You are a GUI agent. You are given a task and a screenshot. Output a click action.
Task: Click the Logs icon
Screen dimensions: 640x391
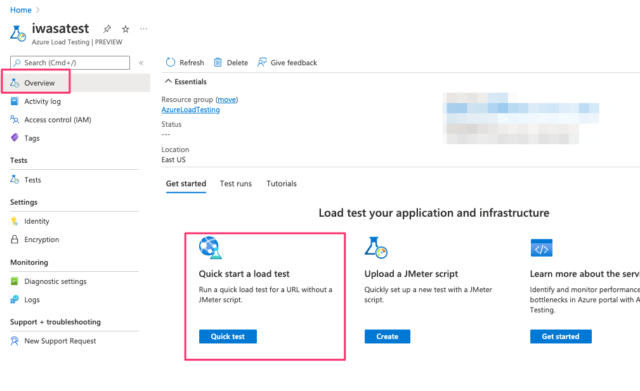(x=14, y=299)
